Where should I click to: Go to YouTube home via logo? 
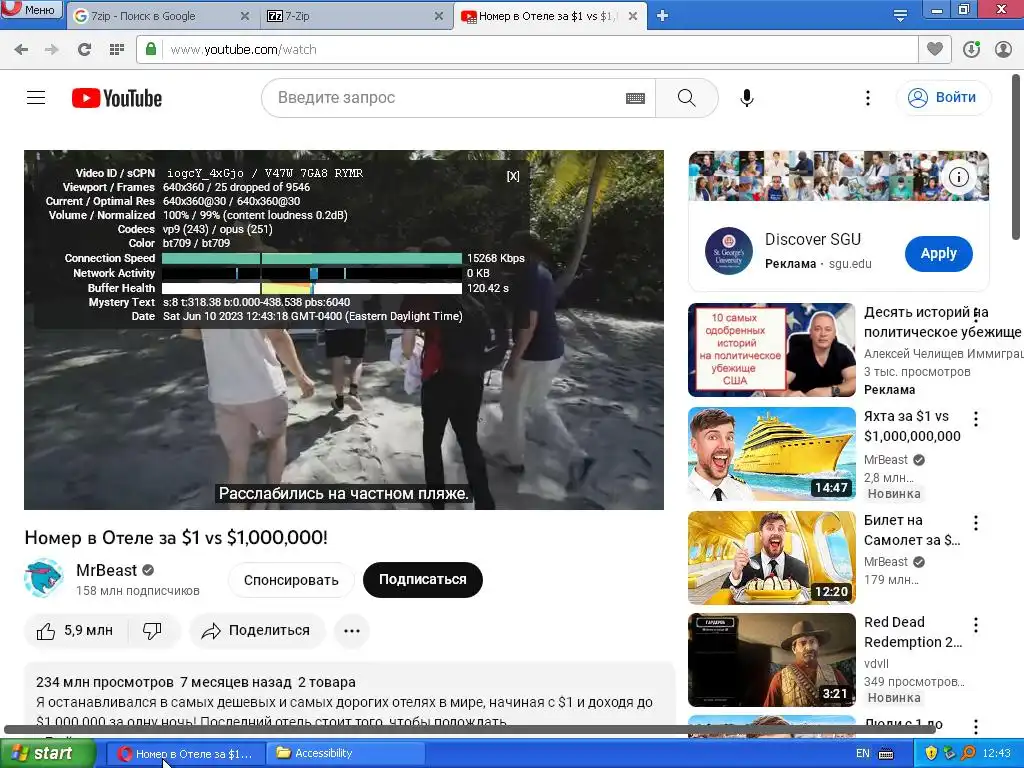click(117, 98)
